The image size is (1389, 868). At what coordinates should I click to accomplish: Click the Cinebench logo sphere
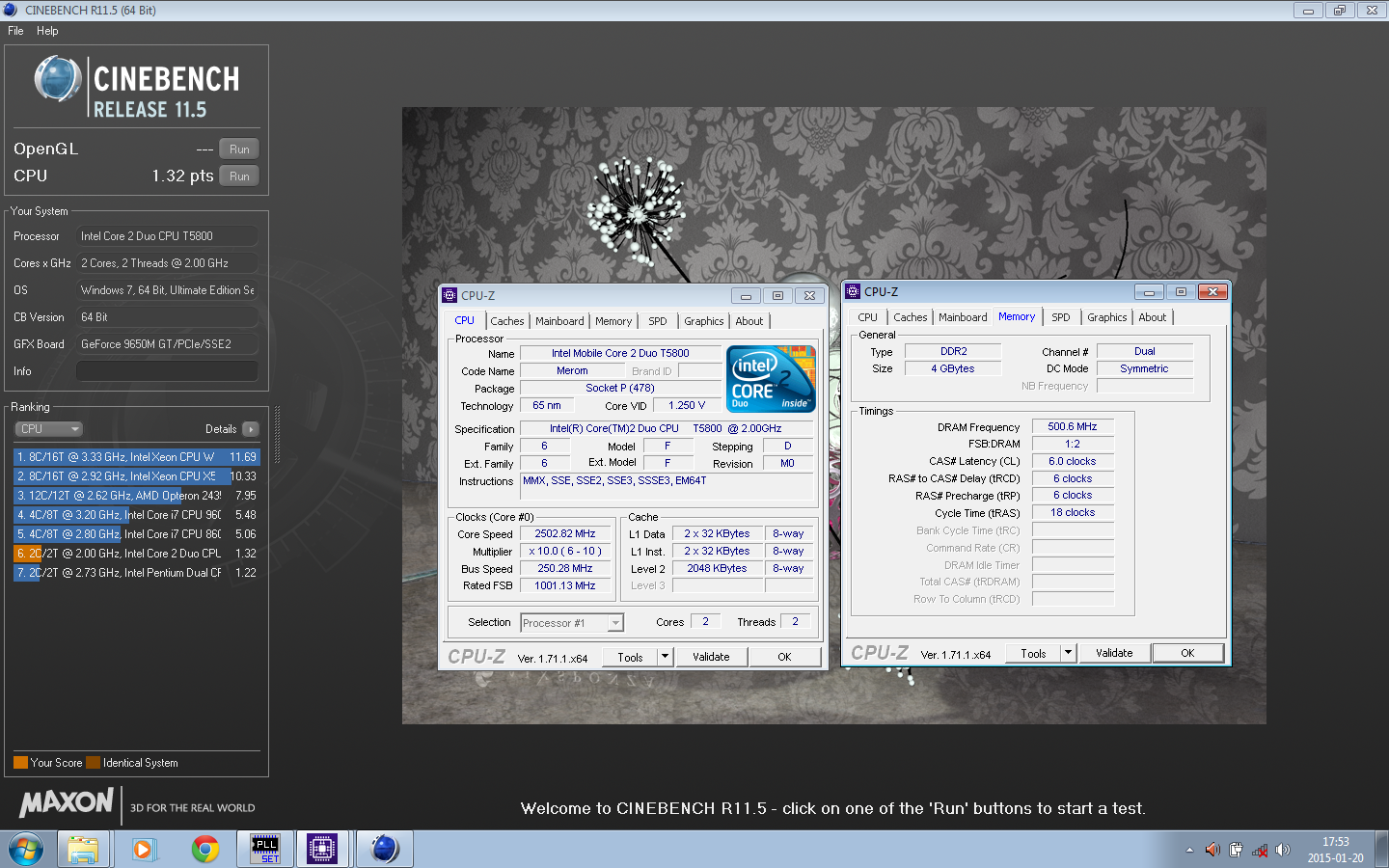(58, 79)
